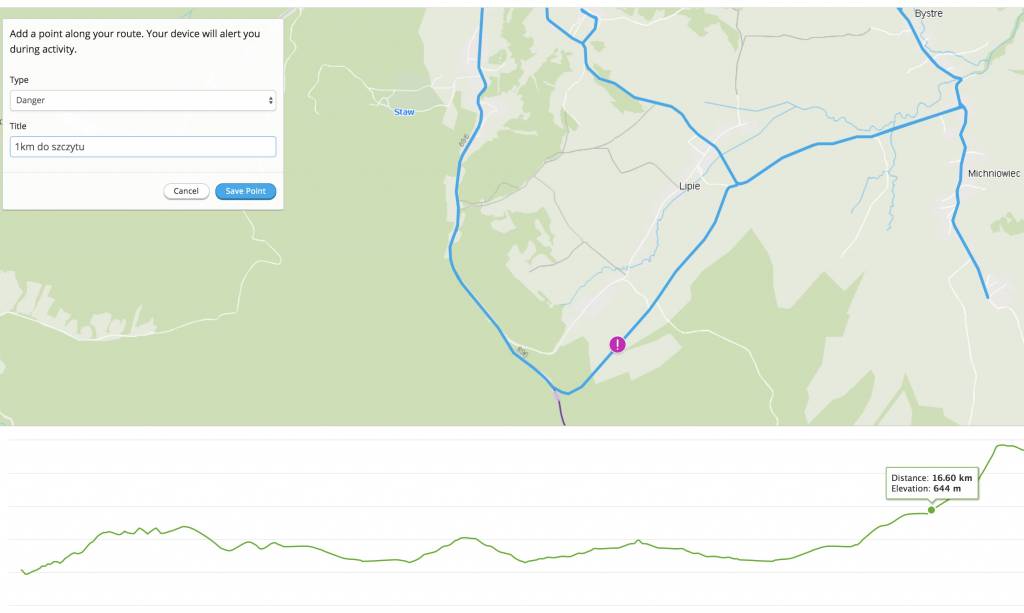Click the Lipie town label on map
1024x613 pixels.
(x=689, y=186)
